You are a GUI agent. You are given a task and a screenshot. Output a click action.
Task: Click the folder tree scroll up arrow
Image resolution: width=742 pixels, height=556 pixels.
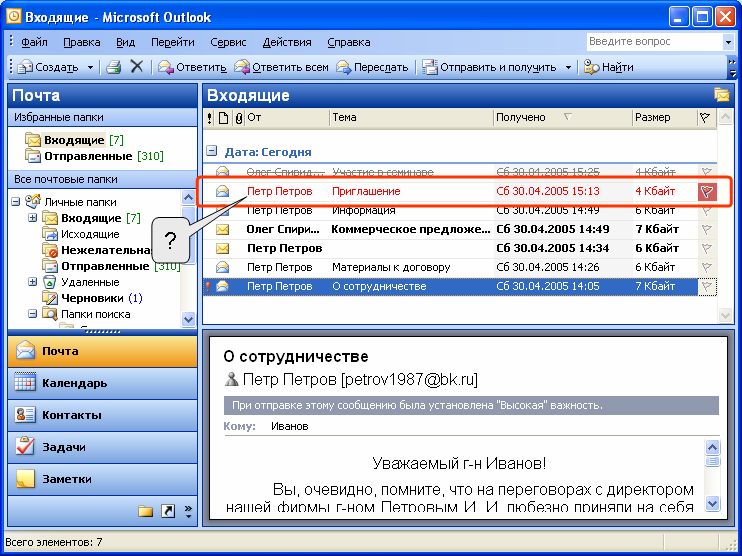coord(188,197)
